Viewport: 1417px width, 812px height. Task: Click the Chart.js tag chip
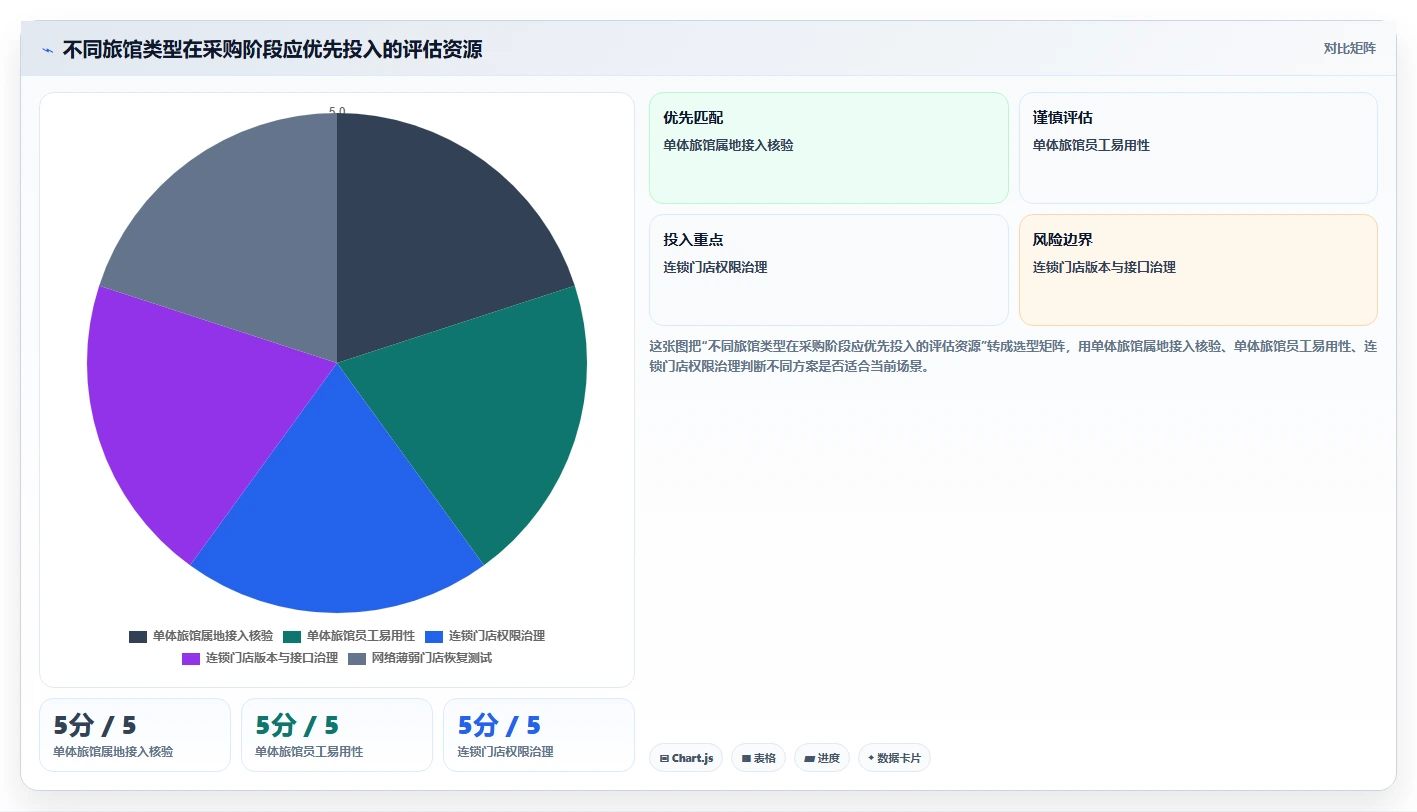pyautogui.click(x=686, y=758)
